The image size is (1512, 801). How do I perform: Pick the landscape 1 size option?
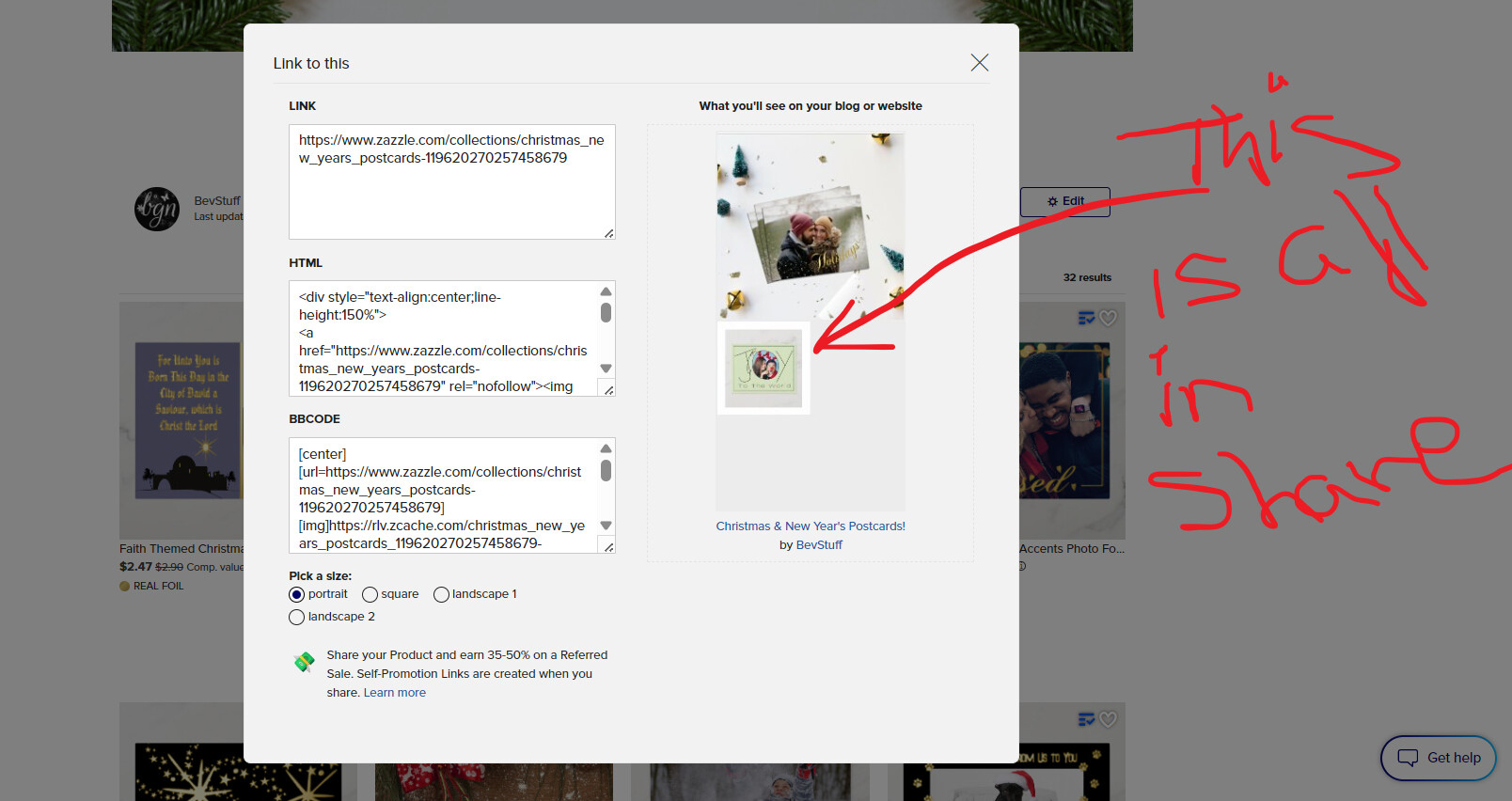pos(441,594)
